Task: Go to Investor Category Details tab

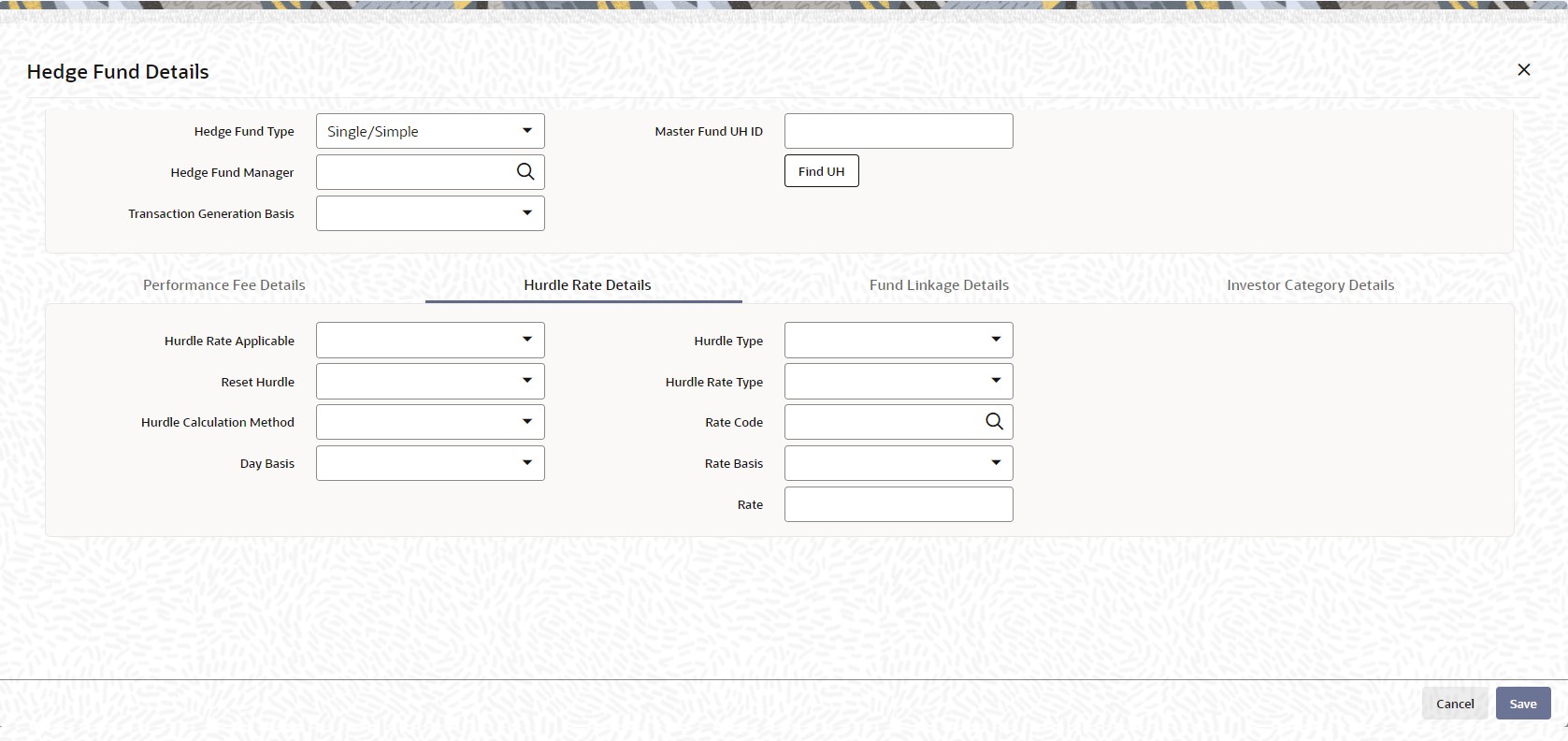Action: [1310, 285]
